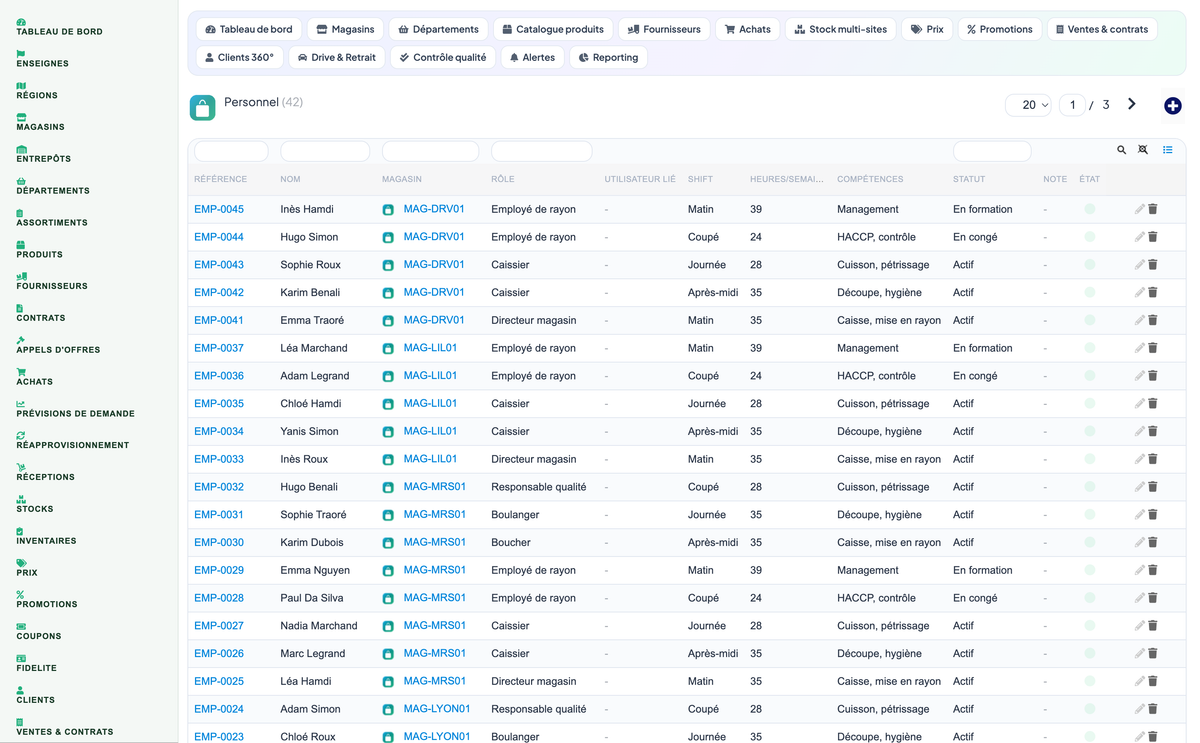
Task: Toggle the état indicator for EMP-0037
Action: tap(1089, 348)
